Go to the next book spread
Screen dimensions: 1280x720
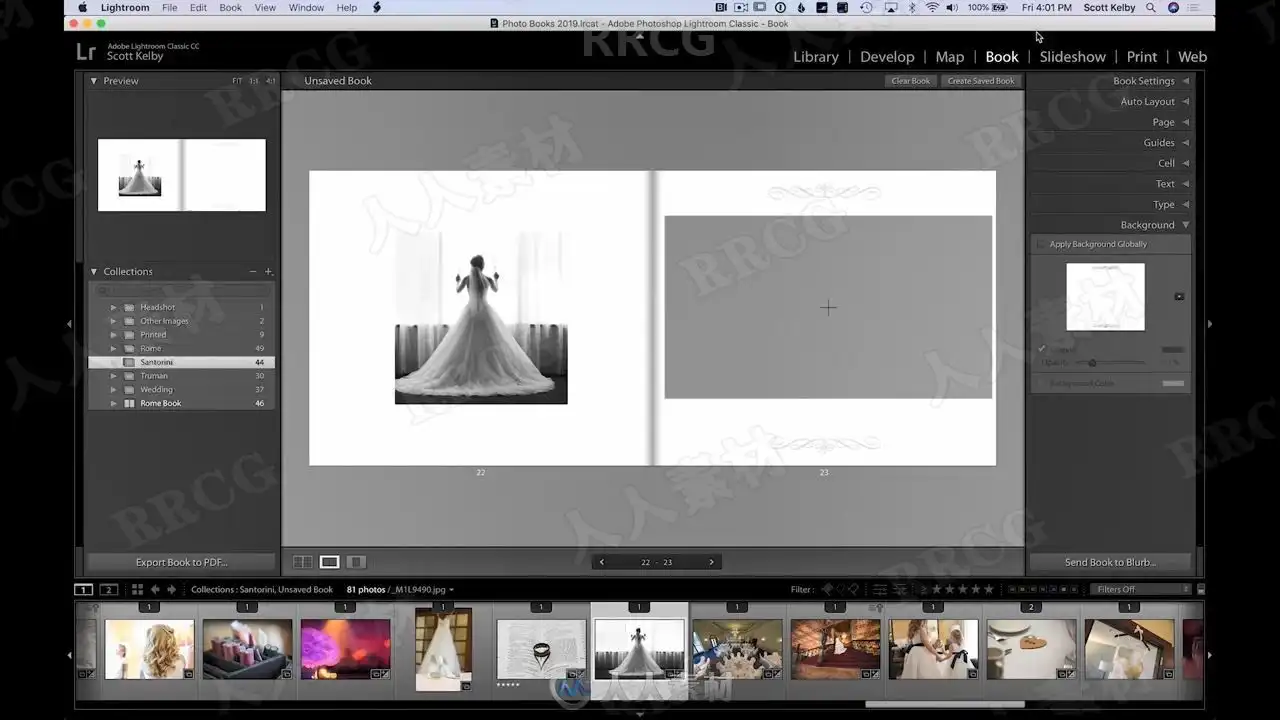(712, 562)
